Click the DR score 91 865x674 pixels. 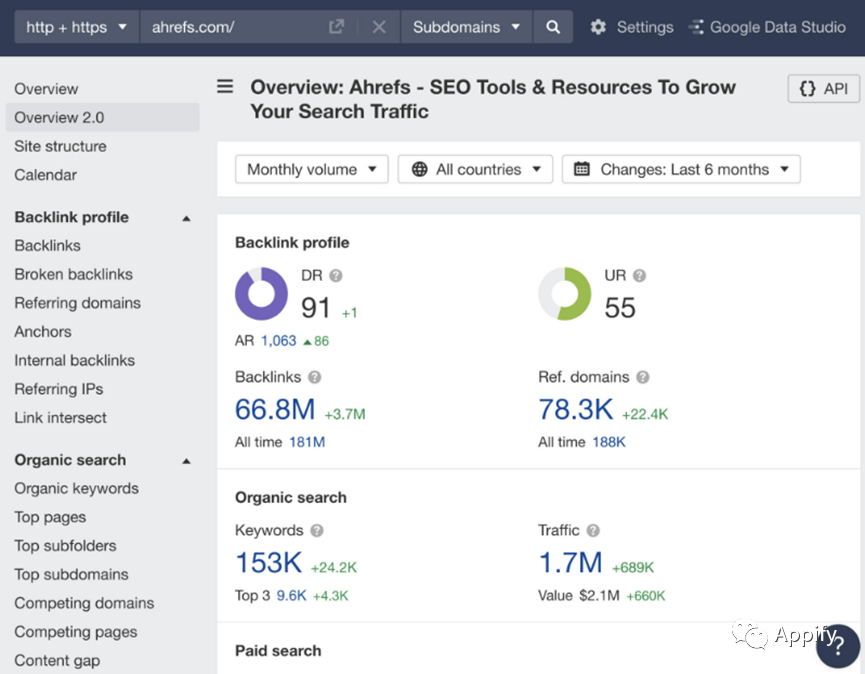pos(316,308)
